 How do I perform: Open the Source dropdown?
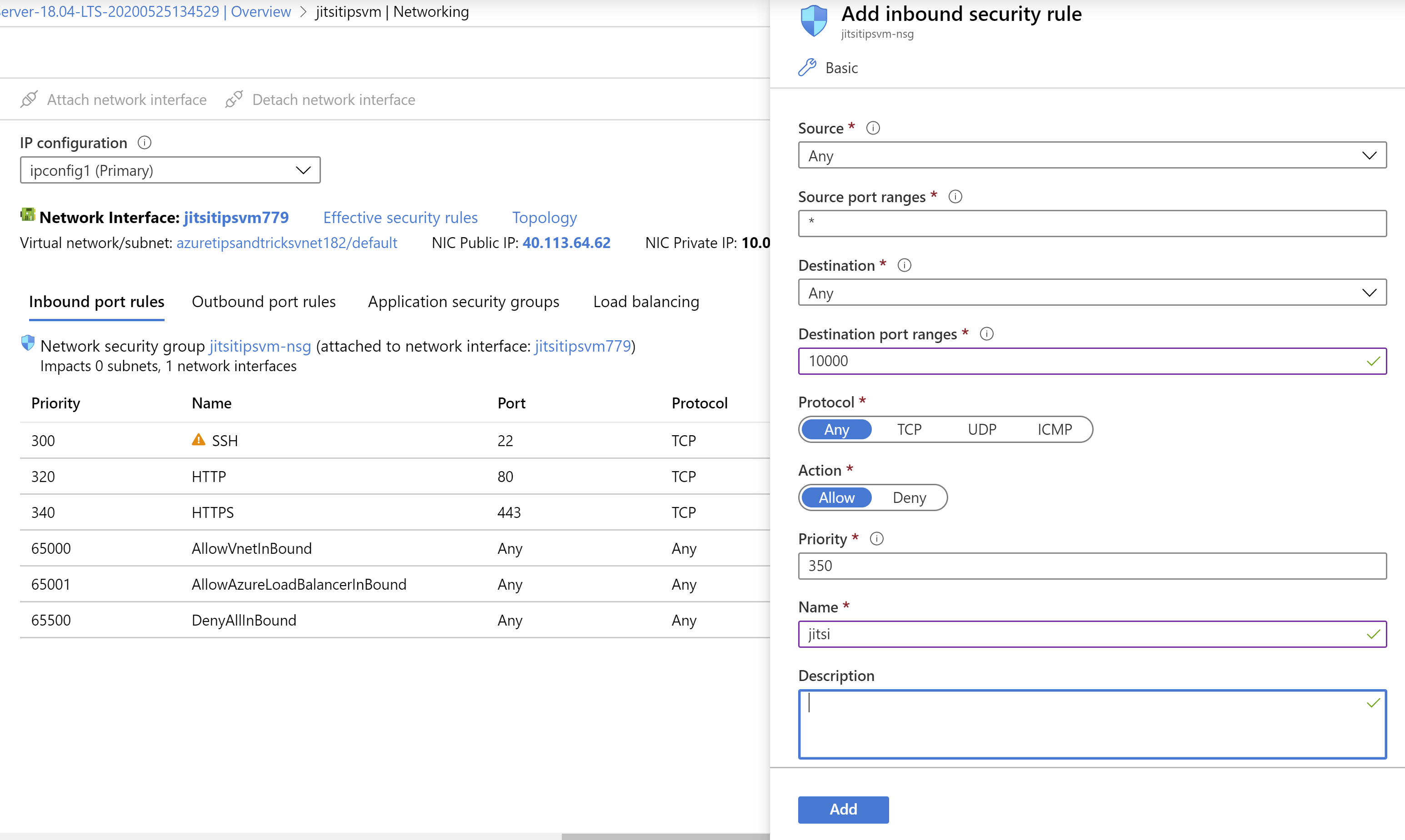click(x=1092, y=156)
